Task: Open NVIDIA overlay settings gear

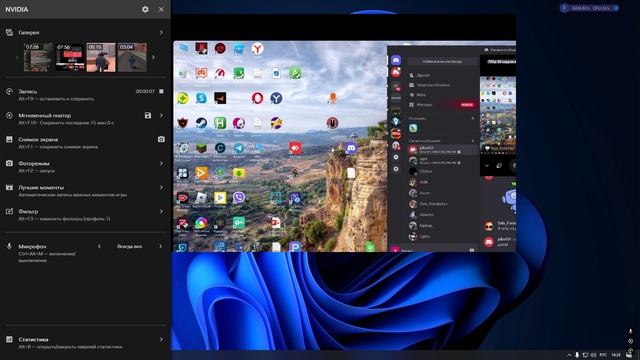Action: [x=145, y=9]
